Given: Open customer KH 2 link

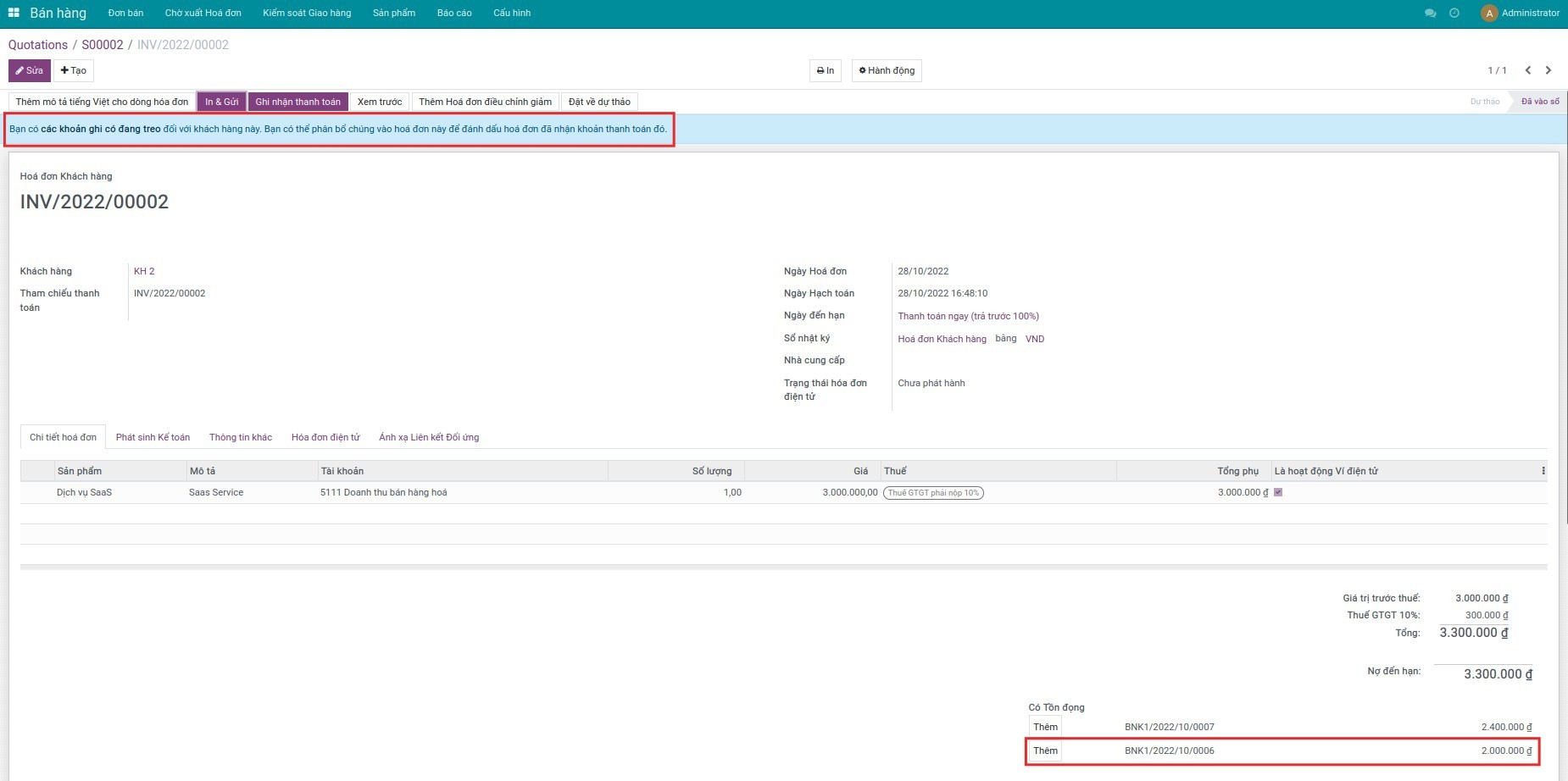Looking at the screenshot, I should point(144,271).
